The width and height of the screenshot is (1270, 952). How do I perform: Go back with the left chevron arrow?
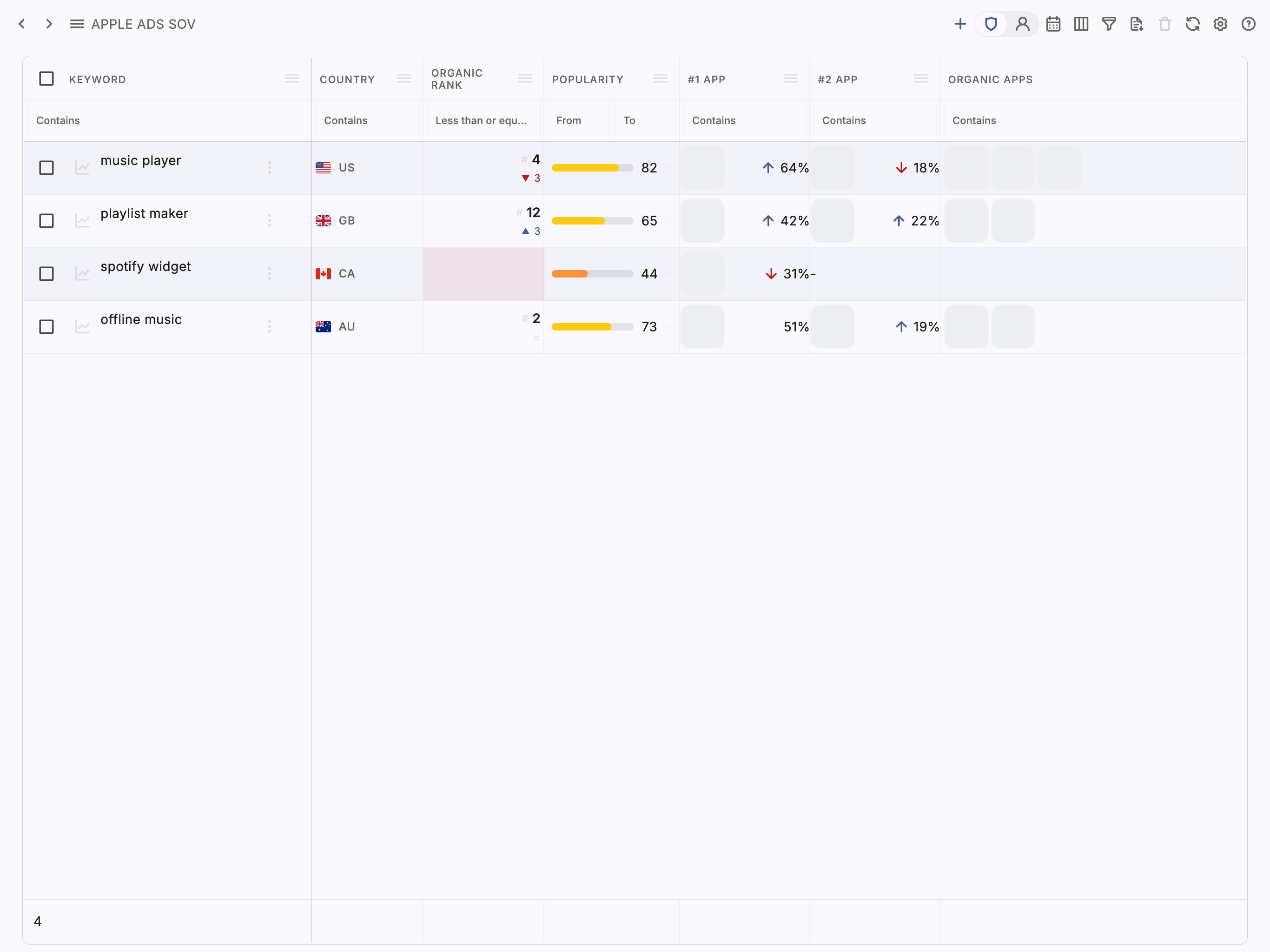coord(22,24)
